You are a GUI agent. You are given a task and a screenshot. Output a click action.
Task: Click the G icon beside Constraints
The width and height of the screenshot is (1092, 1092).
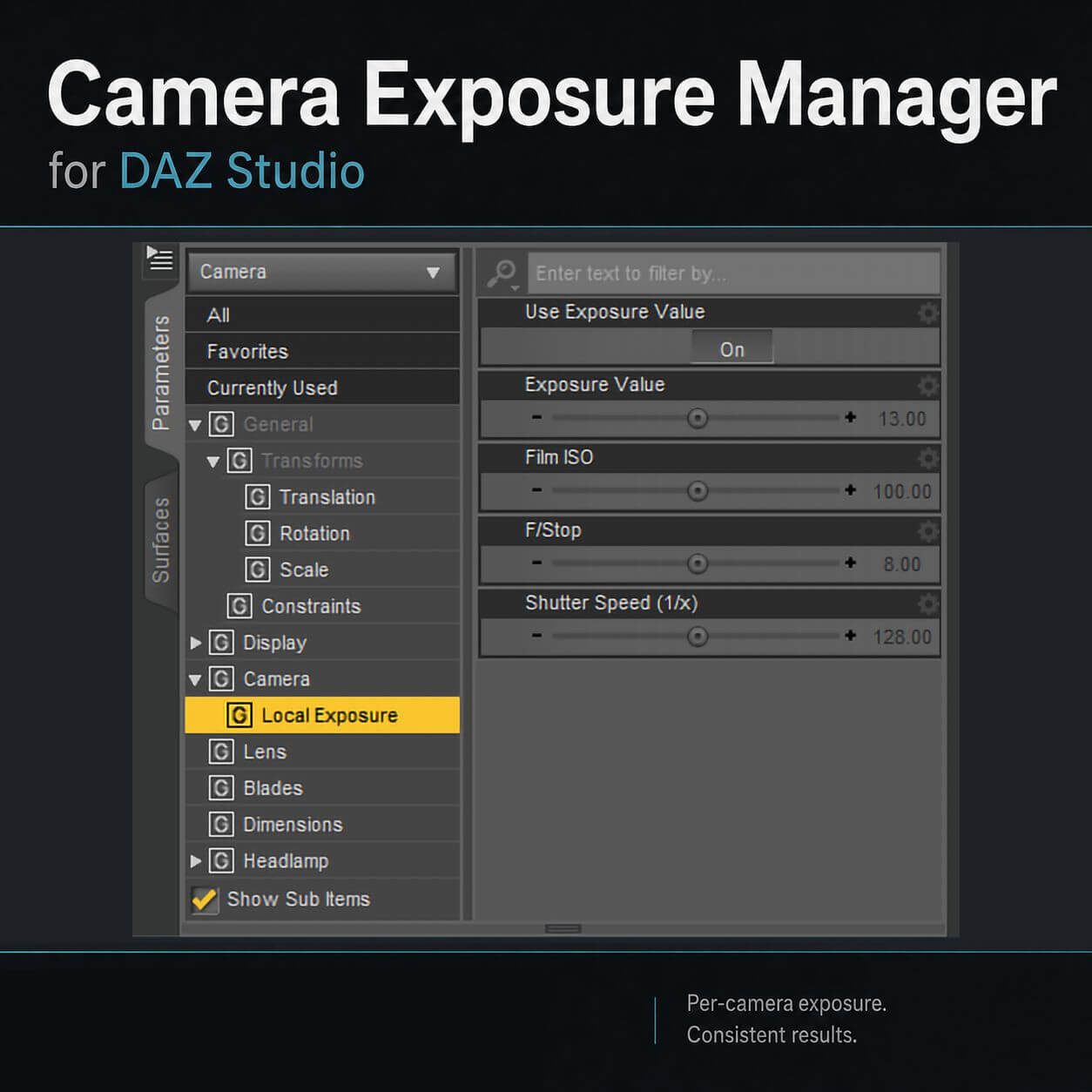point(239,606)
